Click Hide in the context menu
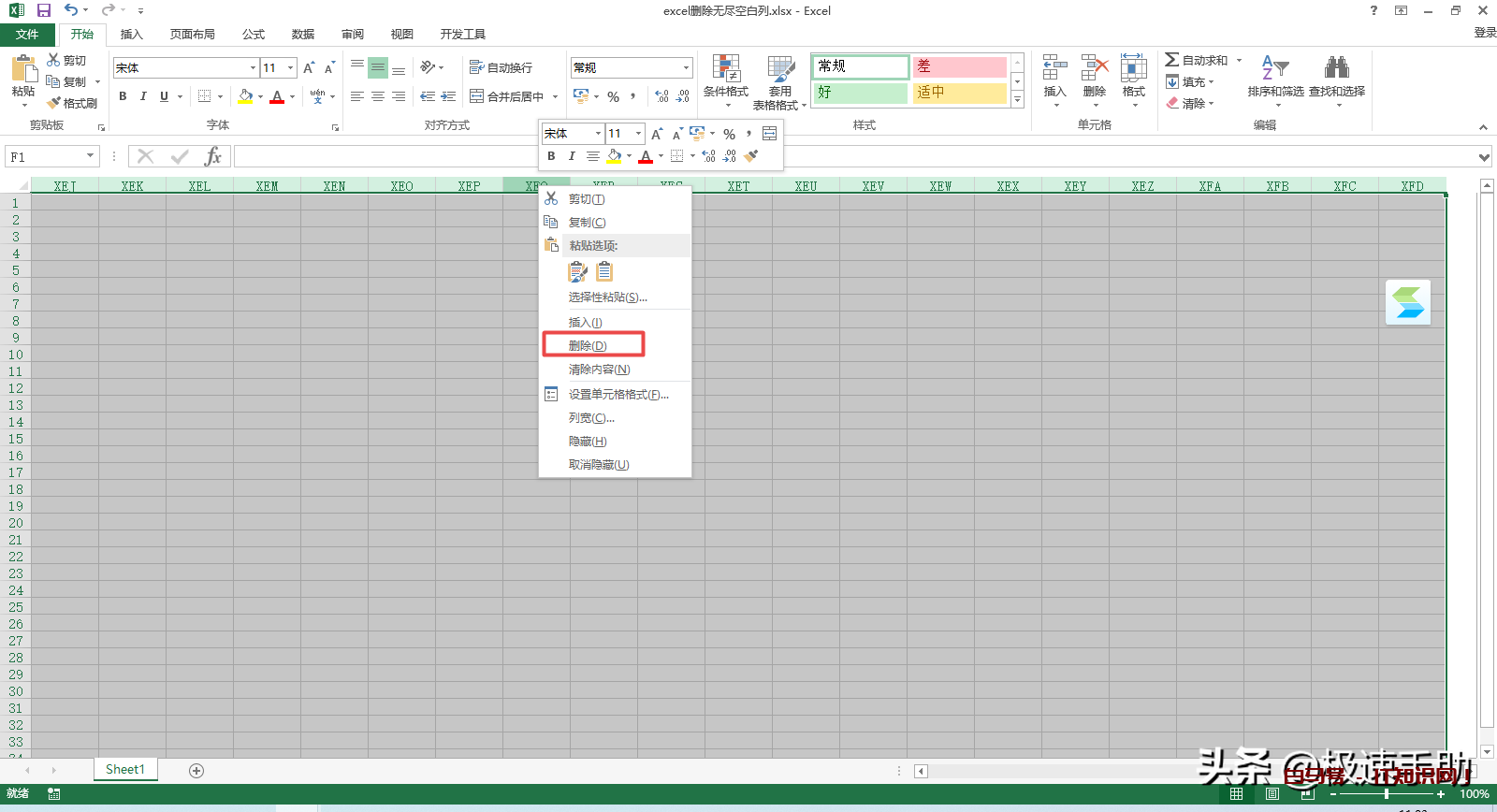Image resolution: width=1497 pixels, height=812 pixels. 588,441
